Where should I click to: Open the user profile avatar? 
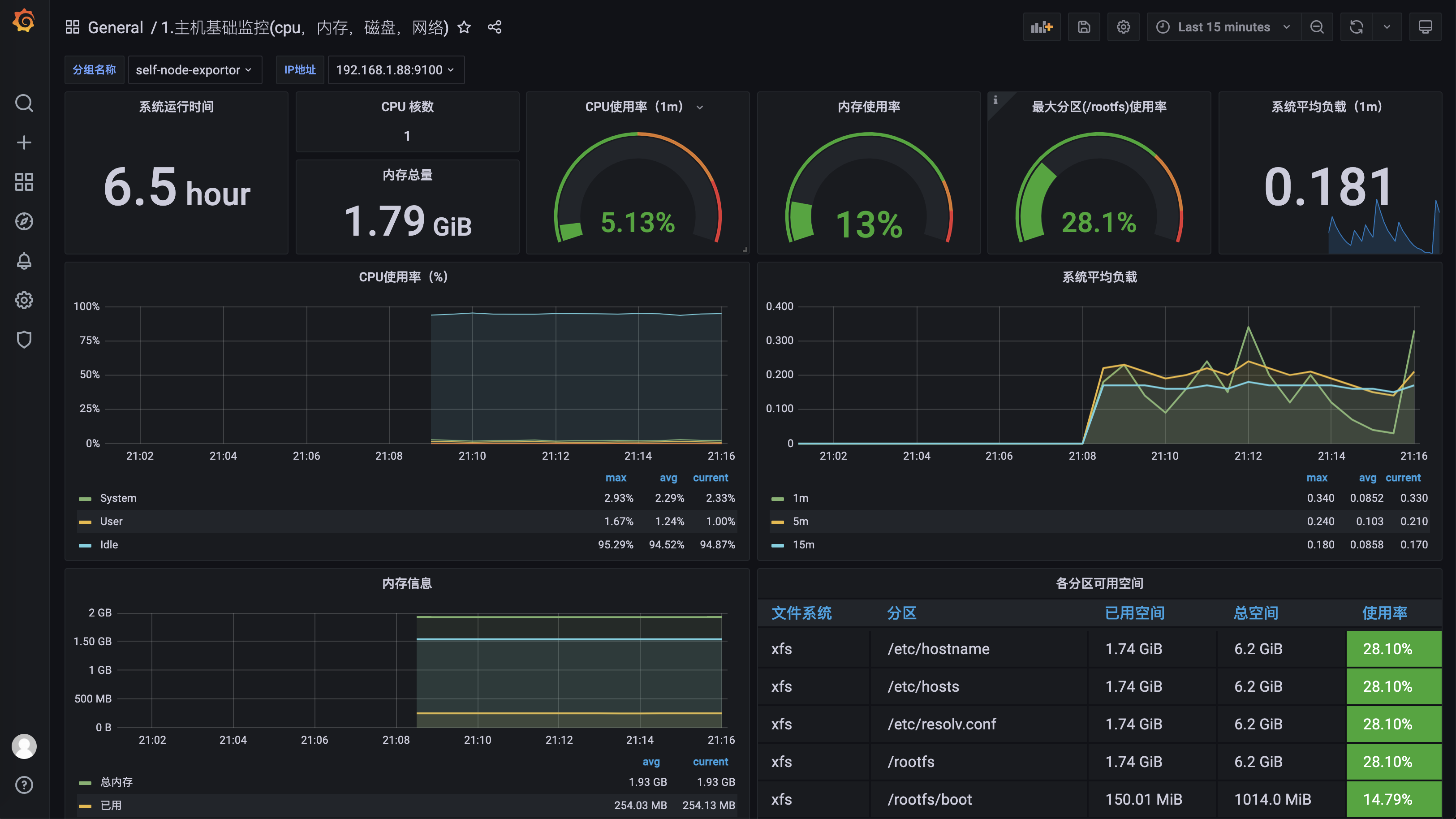click(x=24, y=747)
